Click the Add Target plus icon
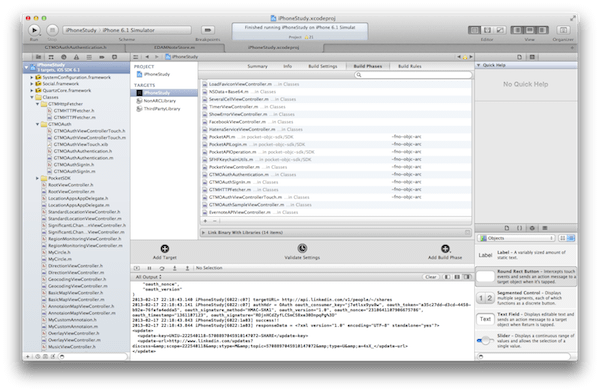Viewport: 600px width, 392px height. coord(165,249)
